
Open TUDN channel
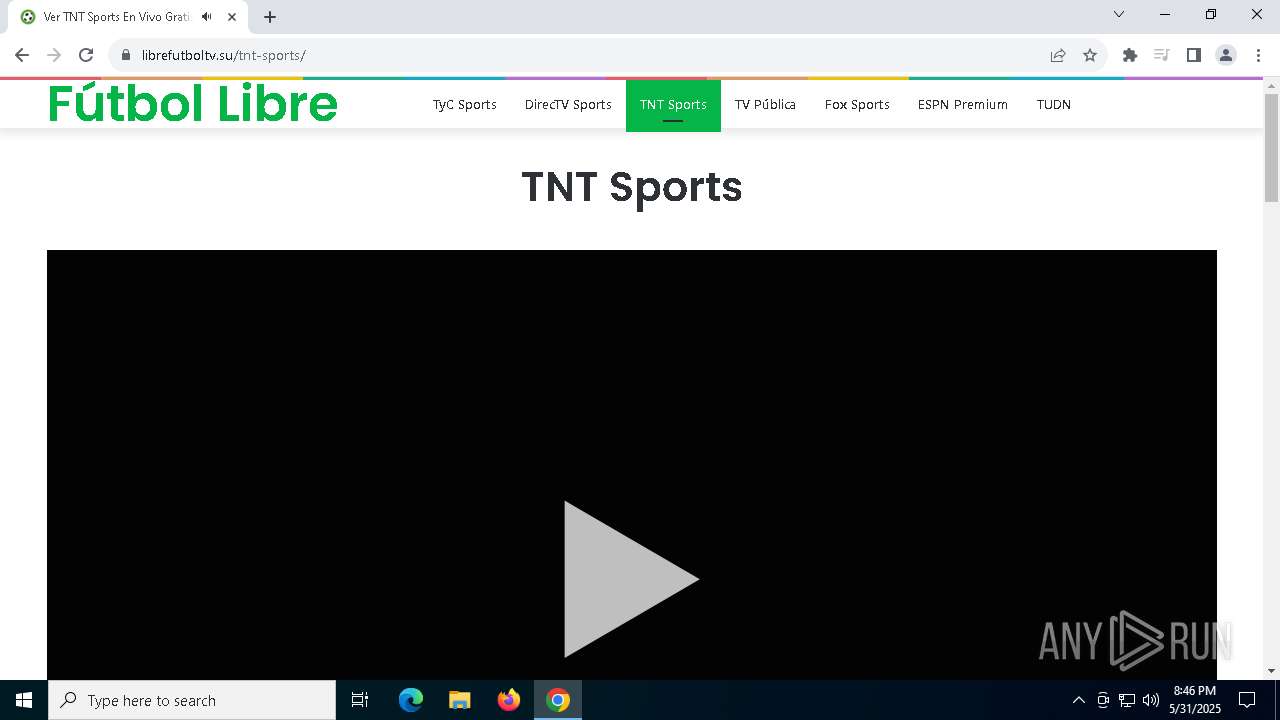tap(1054, 105)
